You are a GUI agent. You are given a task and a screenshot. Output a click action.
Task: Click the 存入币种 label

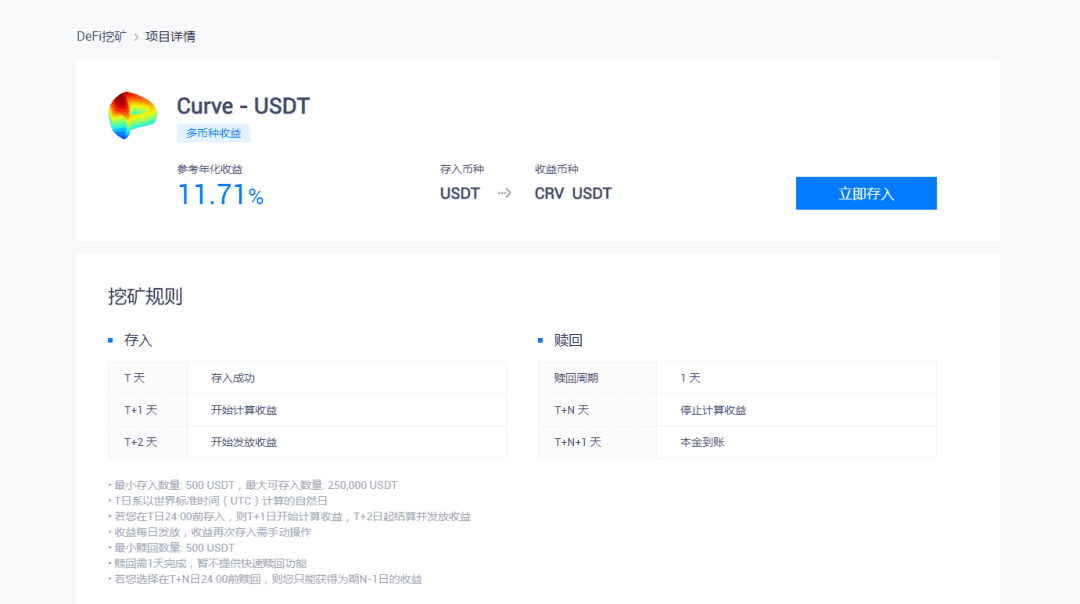coord(462,169)
